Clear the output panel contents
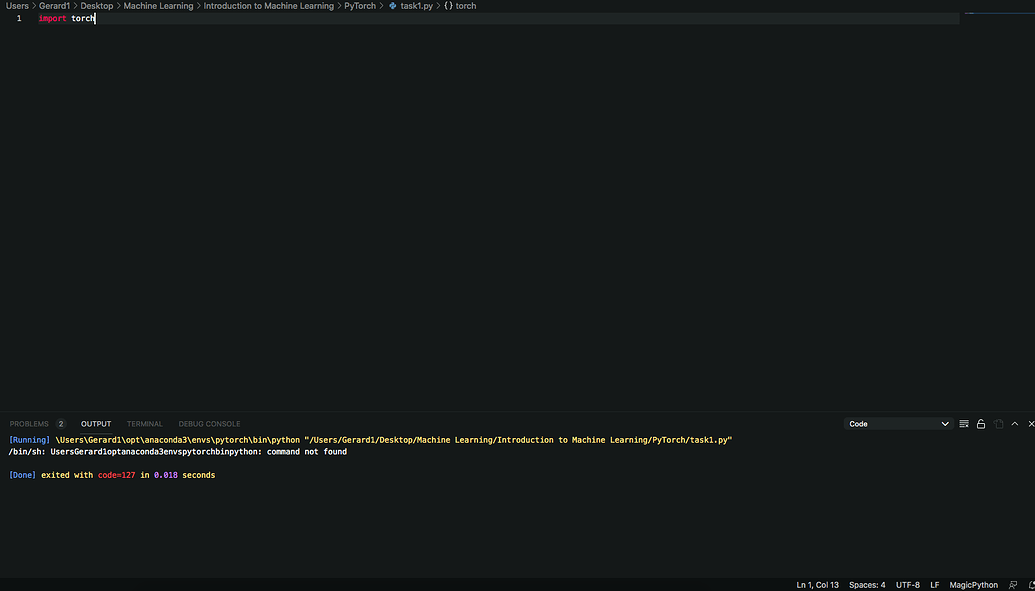The image size is (1035, 591). pos(964,424)
